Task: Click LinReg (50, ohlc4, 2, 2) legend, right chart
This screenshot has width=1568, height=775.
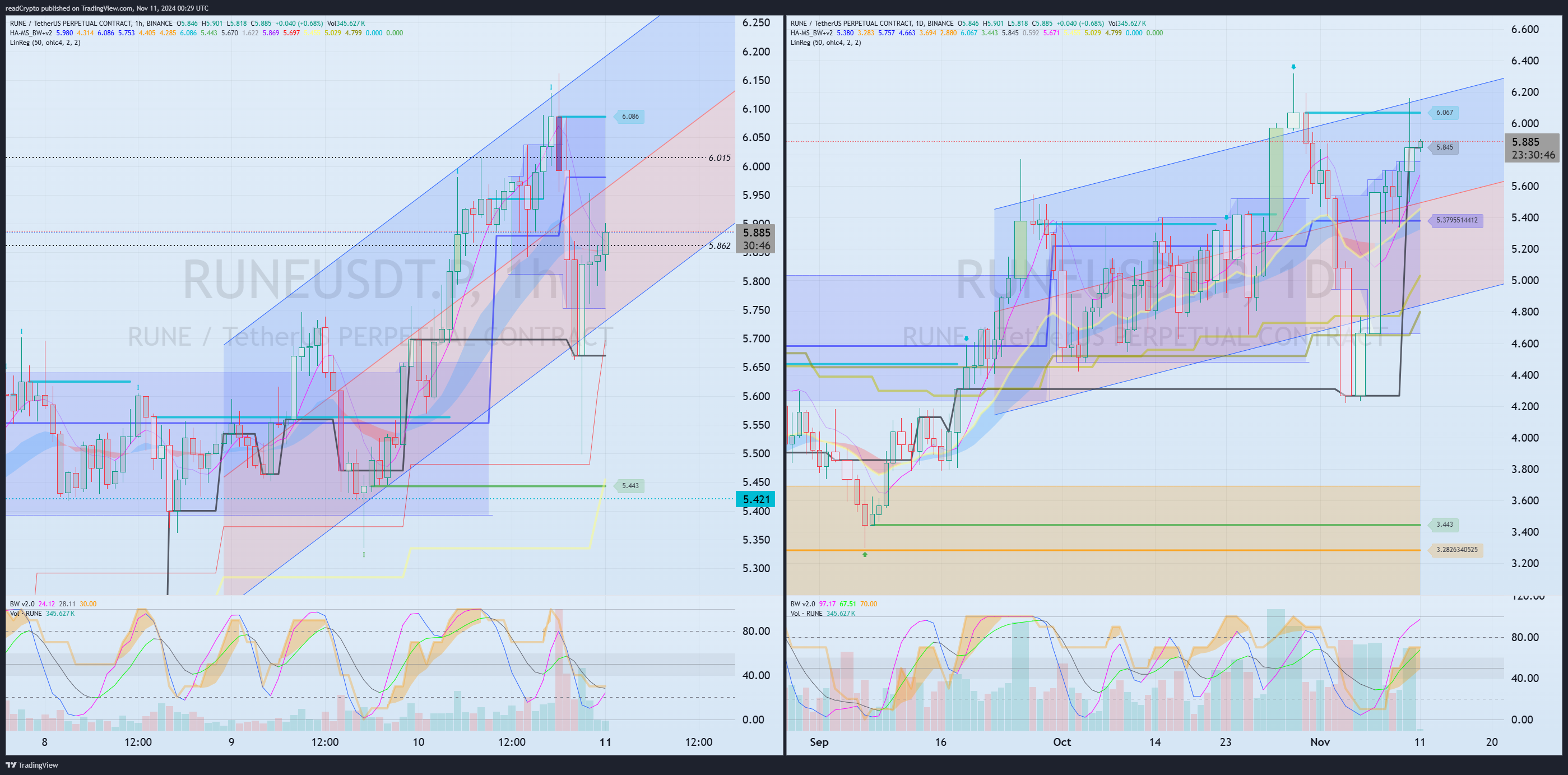Action: coord(825,43)
